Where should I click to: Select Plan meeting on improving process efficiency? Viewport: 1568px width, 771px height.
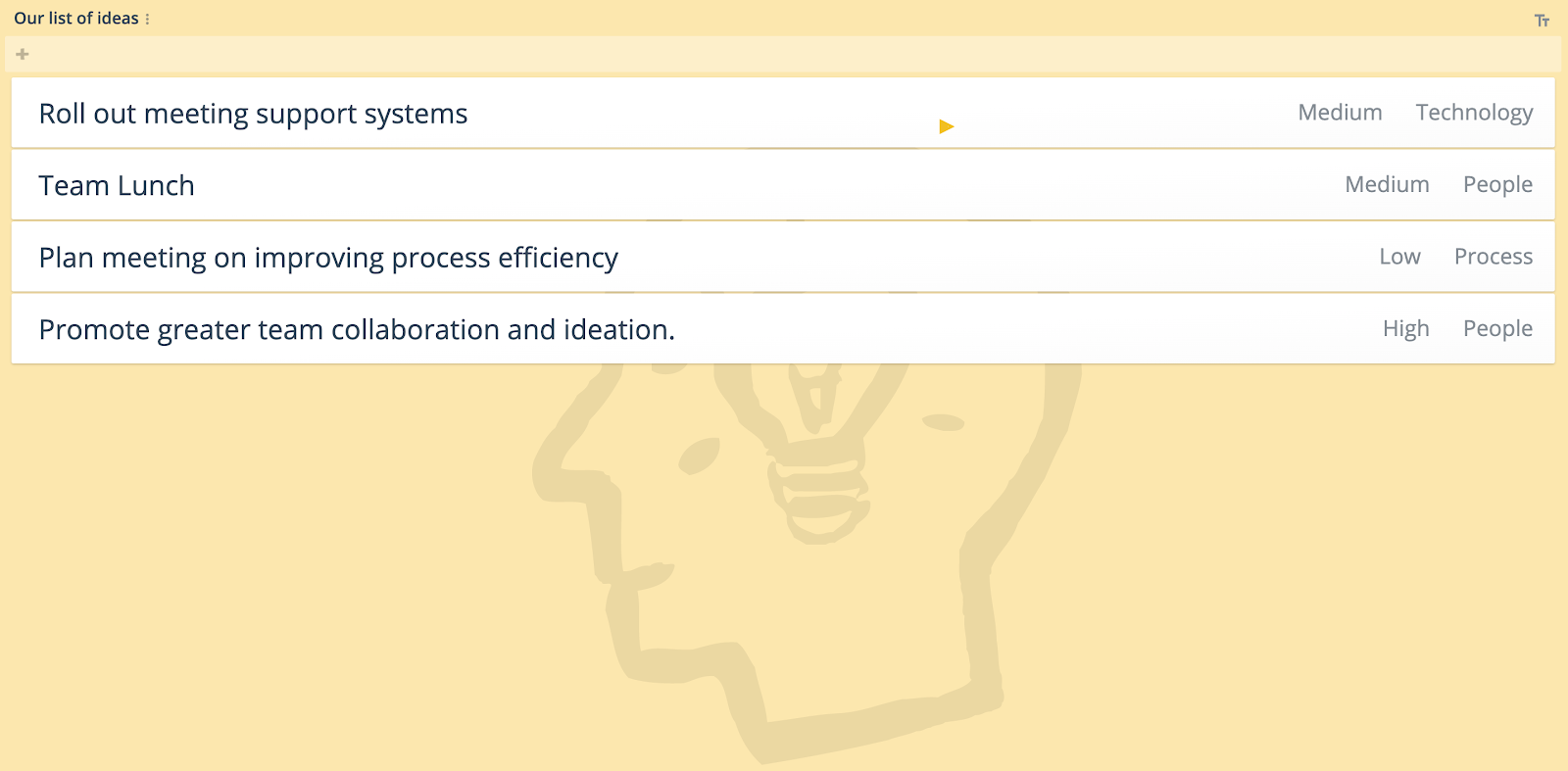tap(328, 258)
